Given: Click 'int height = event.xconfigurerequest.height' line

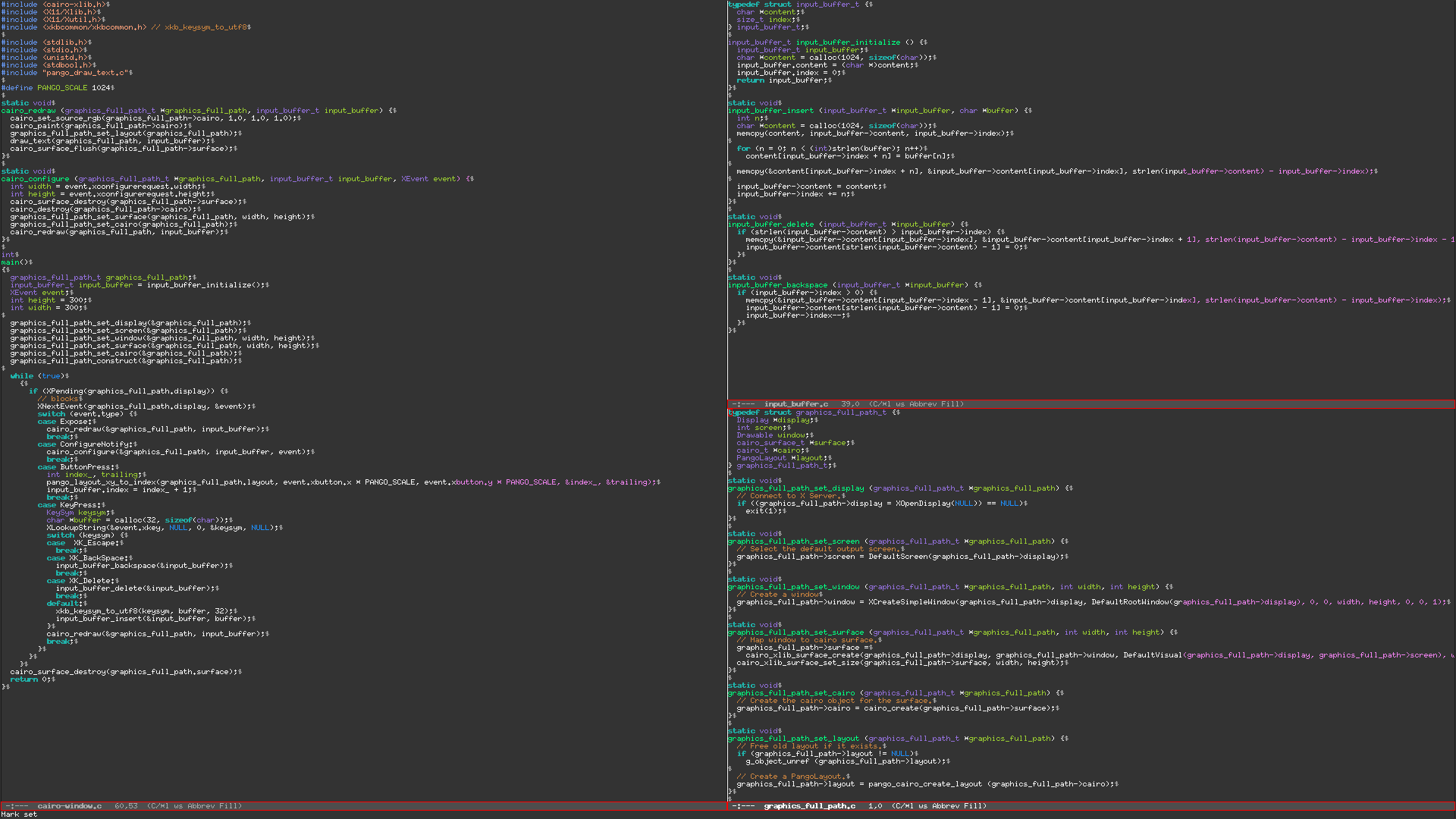Looking at the screenshot, I should click(x=112, y=194).
